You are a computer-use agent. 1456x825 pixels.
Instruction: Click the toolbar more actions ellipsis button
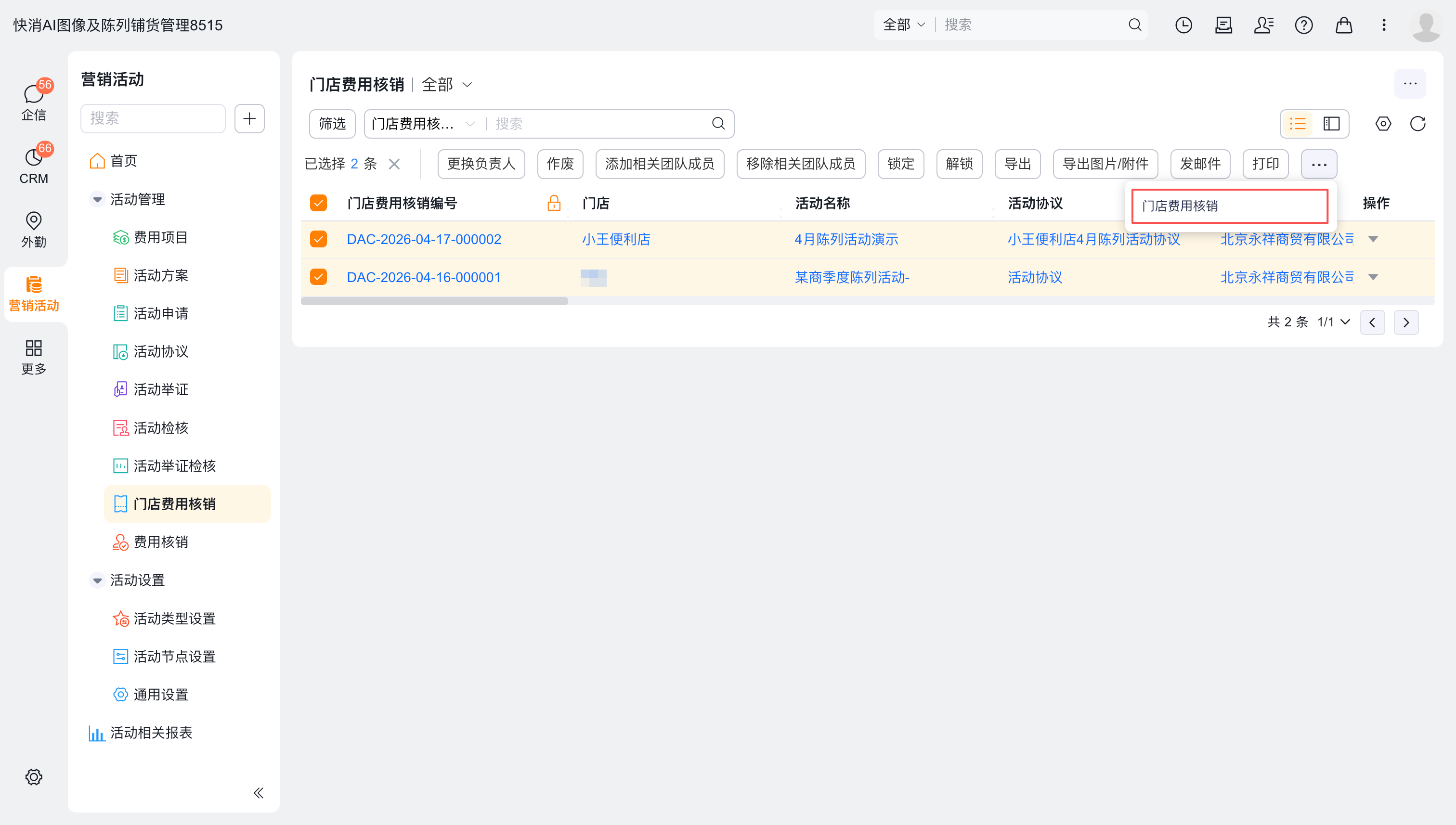coord(1319,164)
